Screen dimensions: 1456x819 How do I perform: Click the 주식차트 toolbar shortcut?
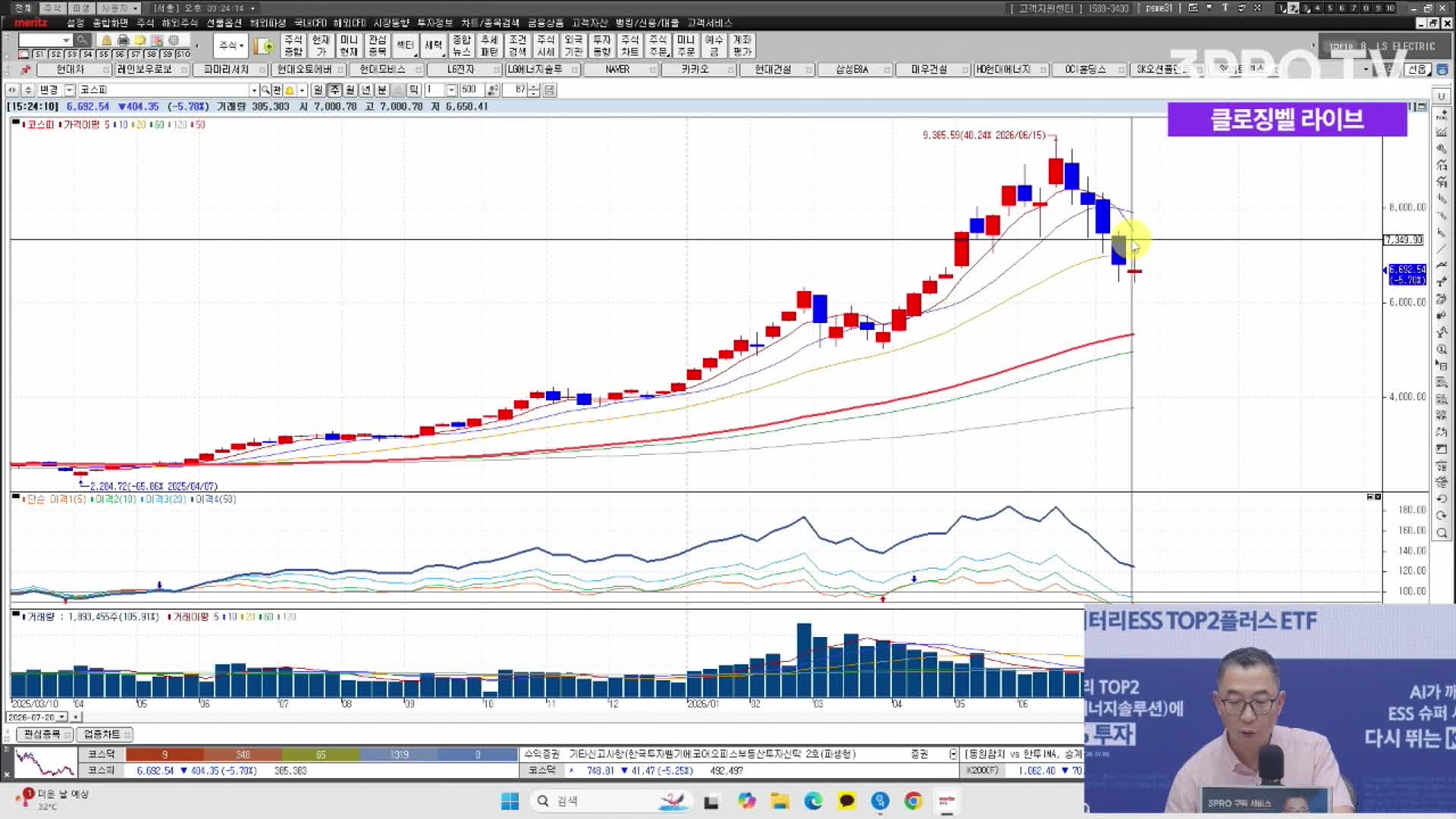[629, 45]
